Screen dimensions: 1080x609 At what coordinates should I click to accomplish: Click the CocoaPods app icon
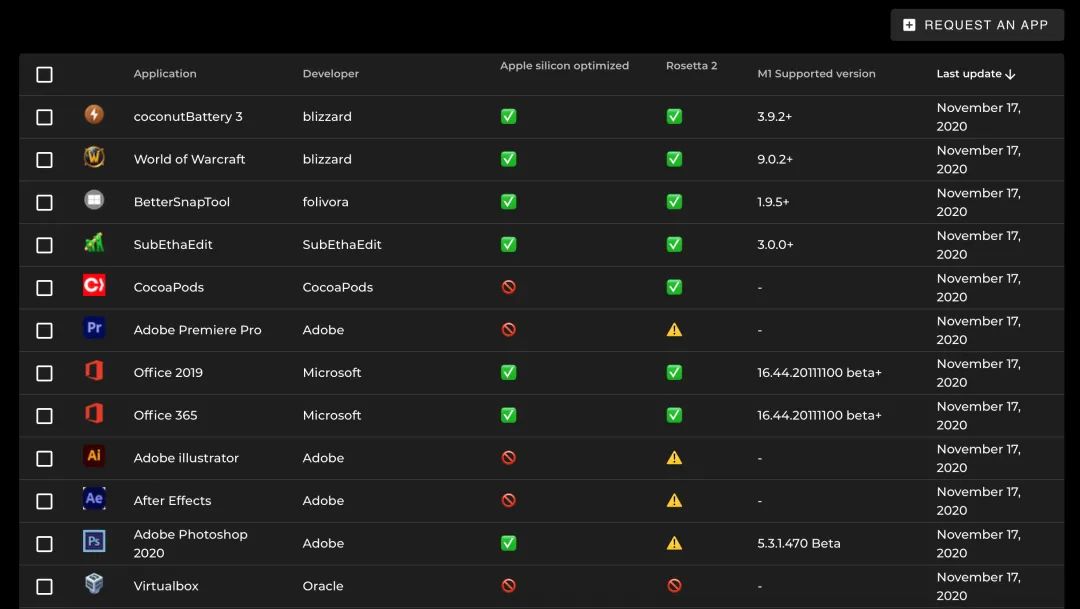click(x=94, y=286)
